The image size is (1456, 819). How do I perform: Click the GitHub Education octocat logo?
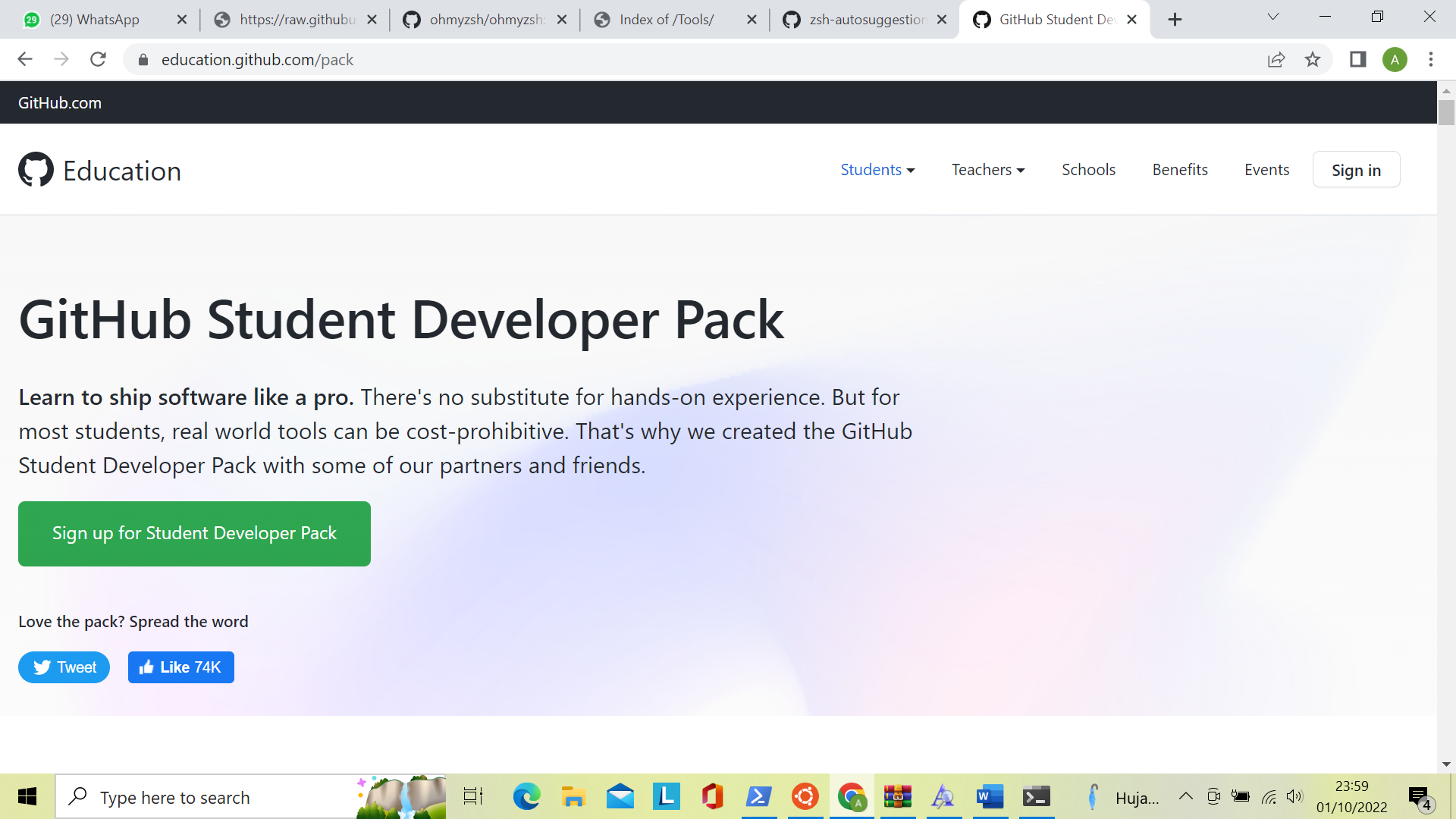34,169
